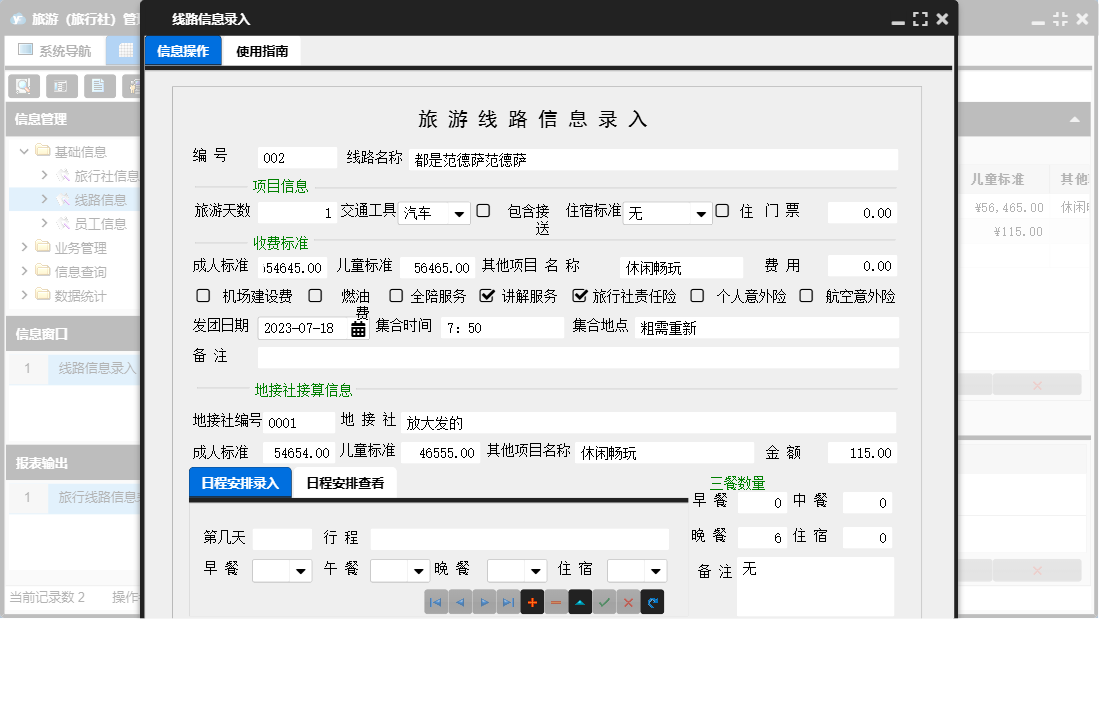Go to the next record using arrow icon
Screen dimensions: 1099x705
pos(483,601)
